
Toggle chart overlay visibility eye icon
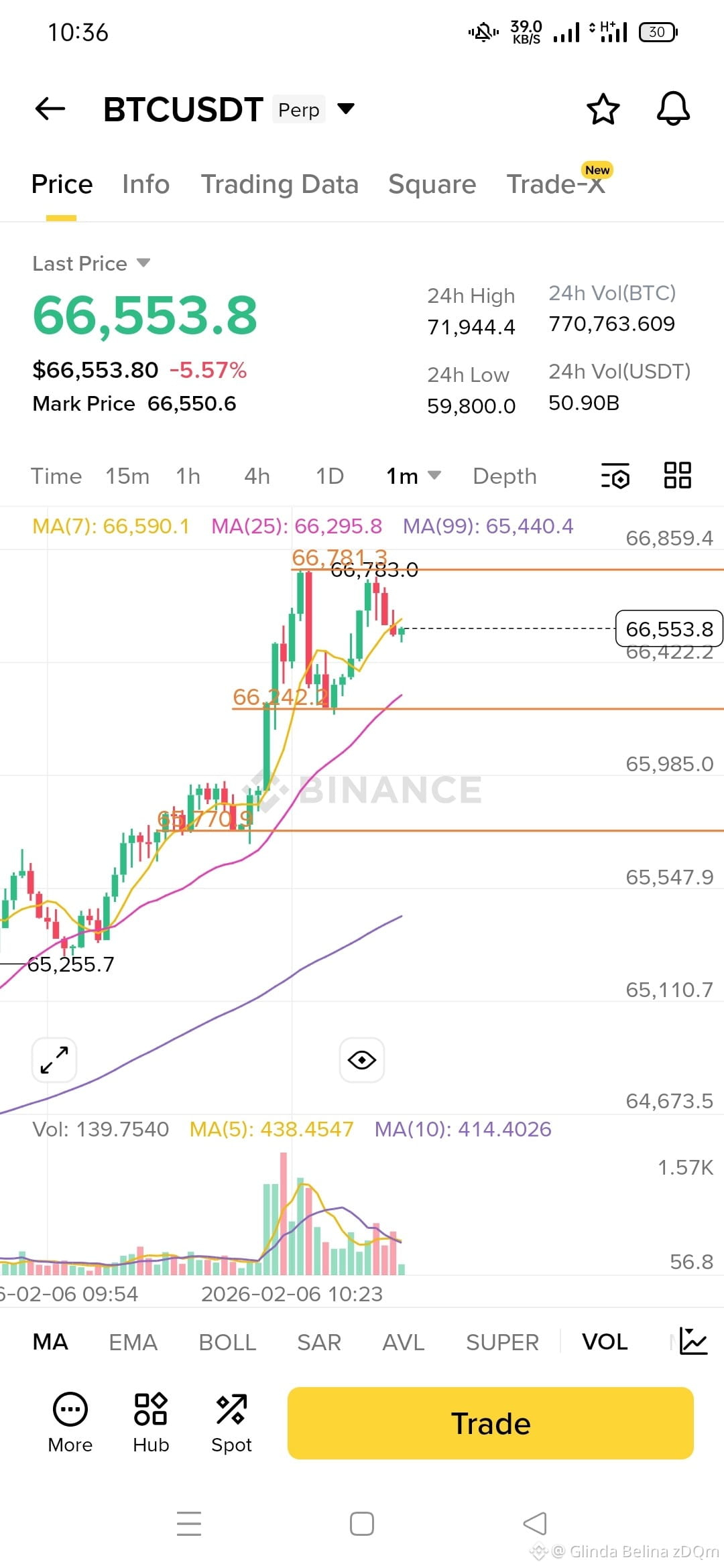click(362, 1060)
